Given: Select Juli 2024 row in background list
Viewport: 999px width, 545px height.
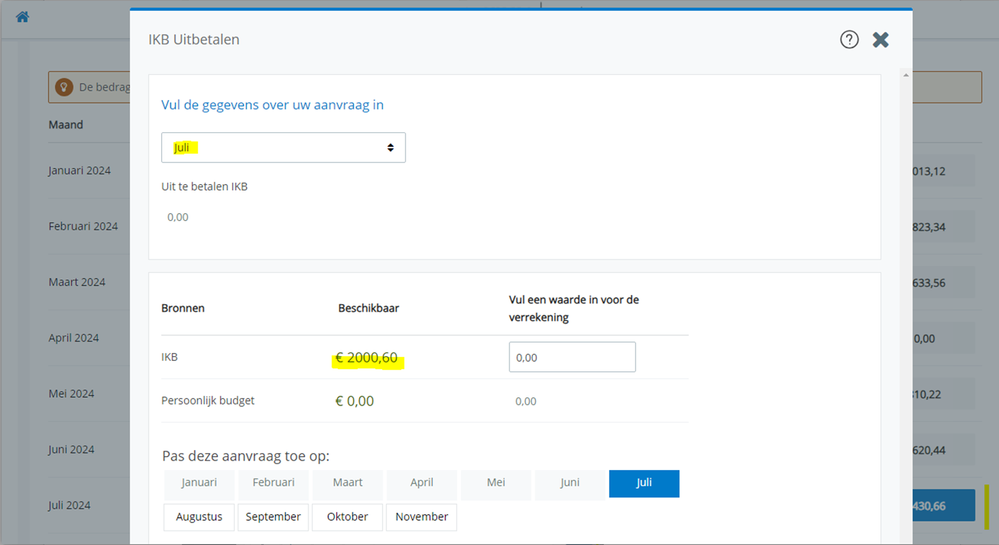Looking at the screenshot, I should (x=69, y=505).
